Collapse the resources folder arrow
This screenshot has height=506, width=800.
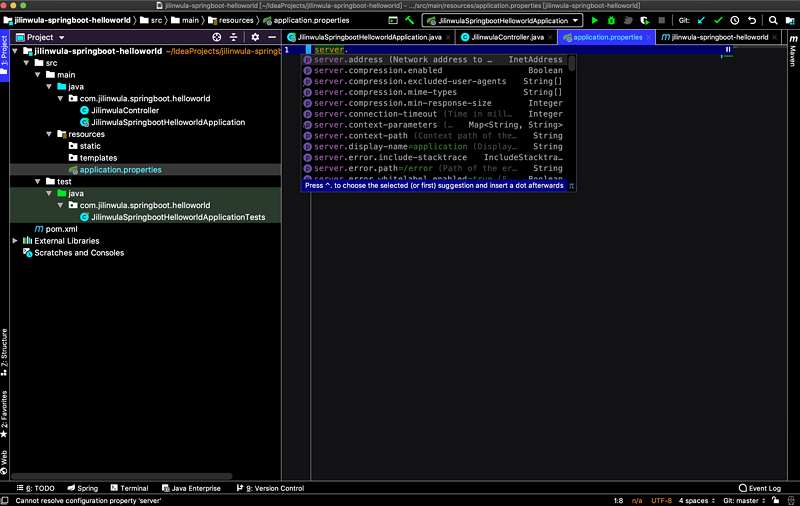[x=49, y=134]
